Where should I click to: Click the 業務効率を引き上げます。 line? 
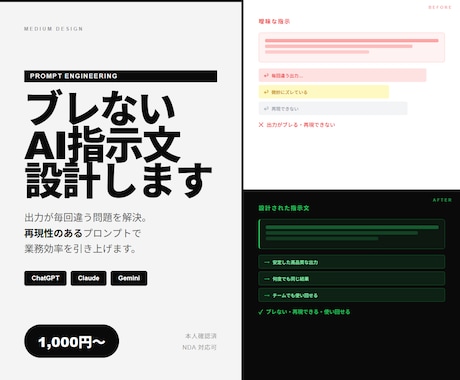tap(80, 249)
